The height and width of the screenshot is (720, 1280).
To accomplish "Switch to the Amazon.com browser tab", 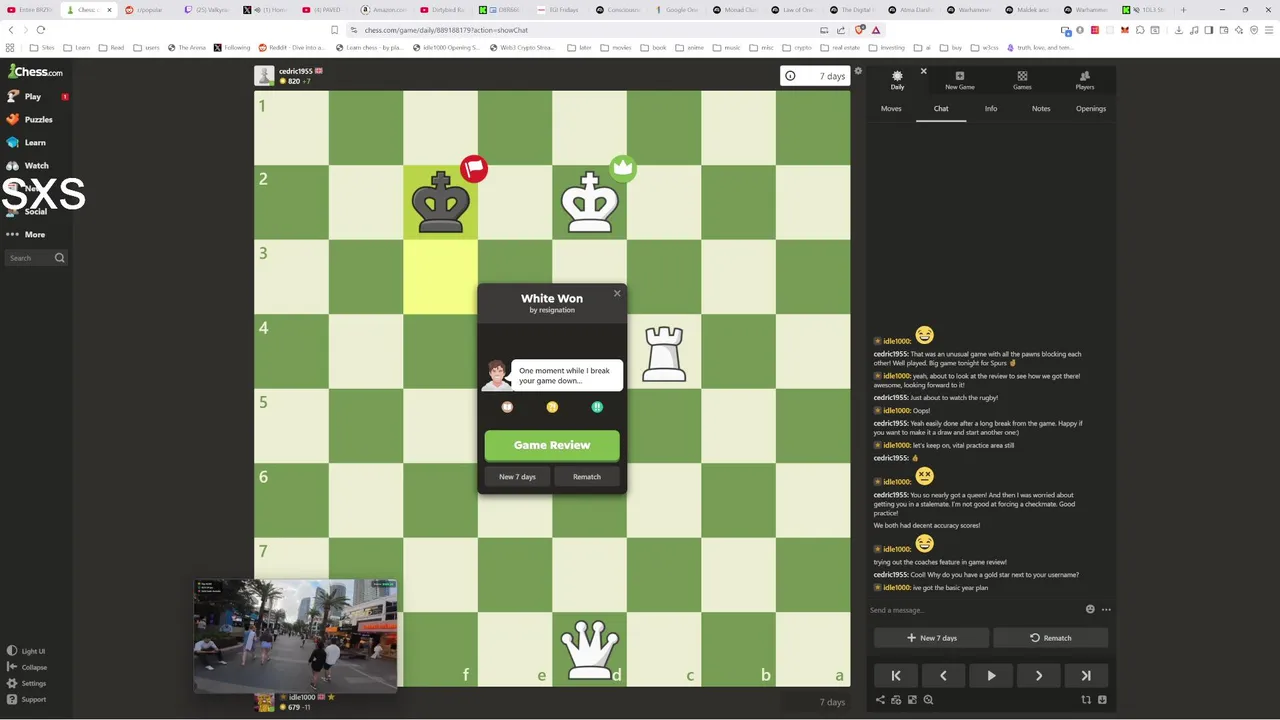I will pyautogui.click(x=389, y=10).
